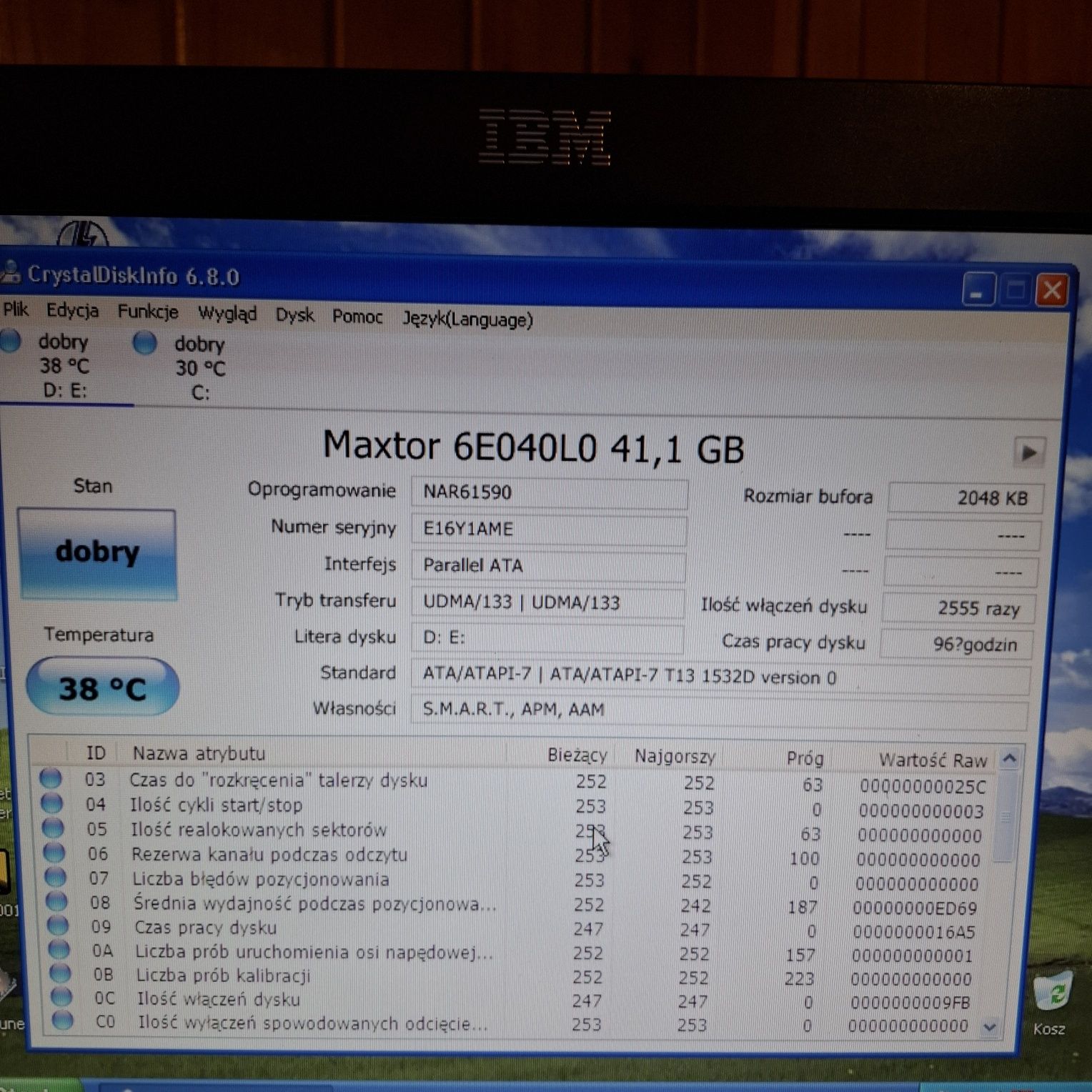Minimize the CrystalDiskInfo window
The width and height of the screenshot is (1092, 1092).
tap(977, 289)
